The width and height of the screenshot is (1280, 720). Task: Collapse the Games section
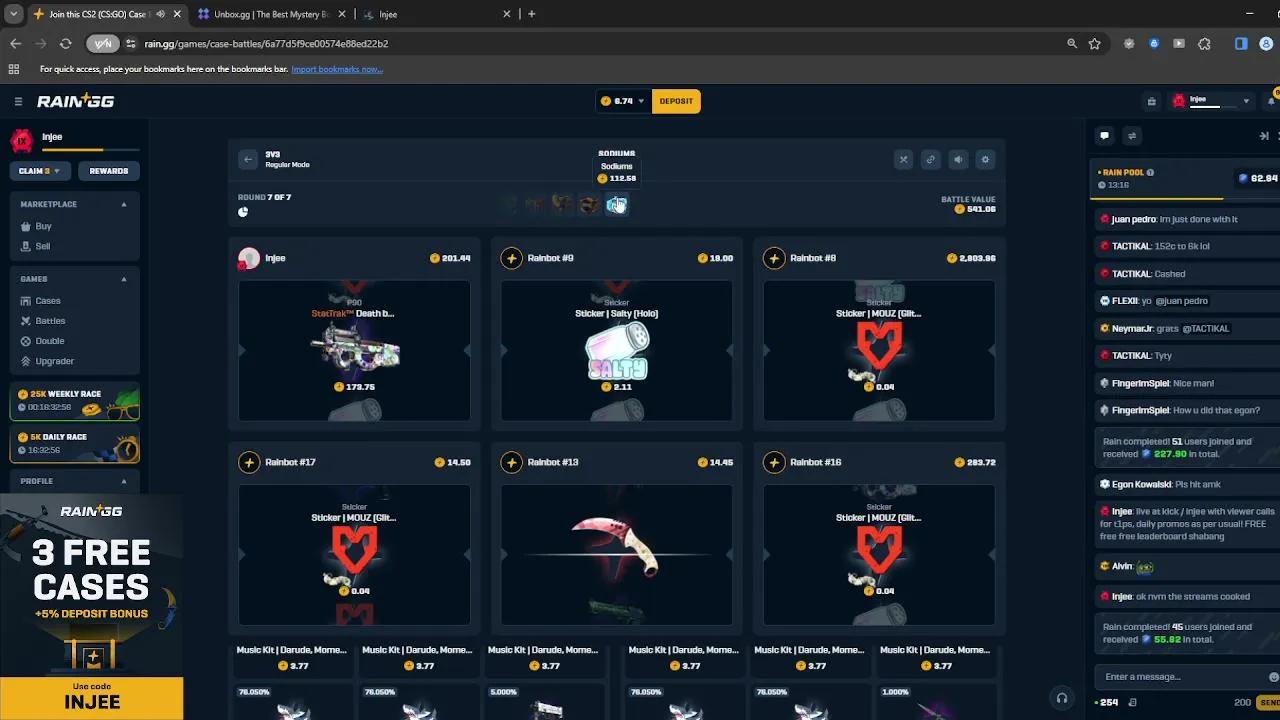coord(124,279)
